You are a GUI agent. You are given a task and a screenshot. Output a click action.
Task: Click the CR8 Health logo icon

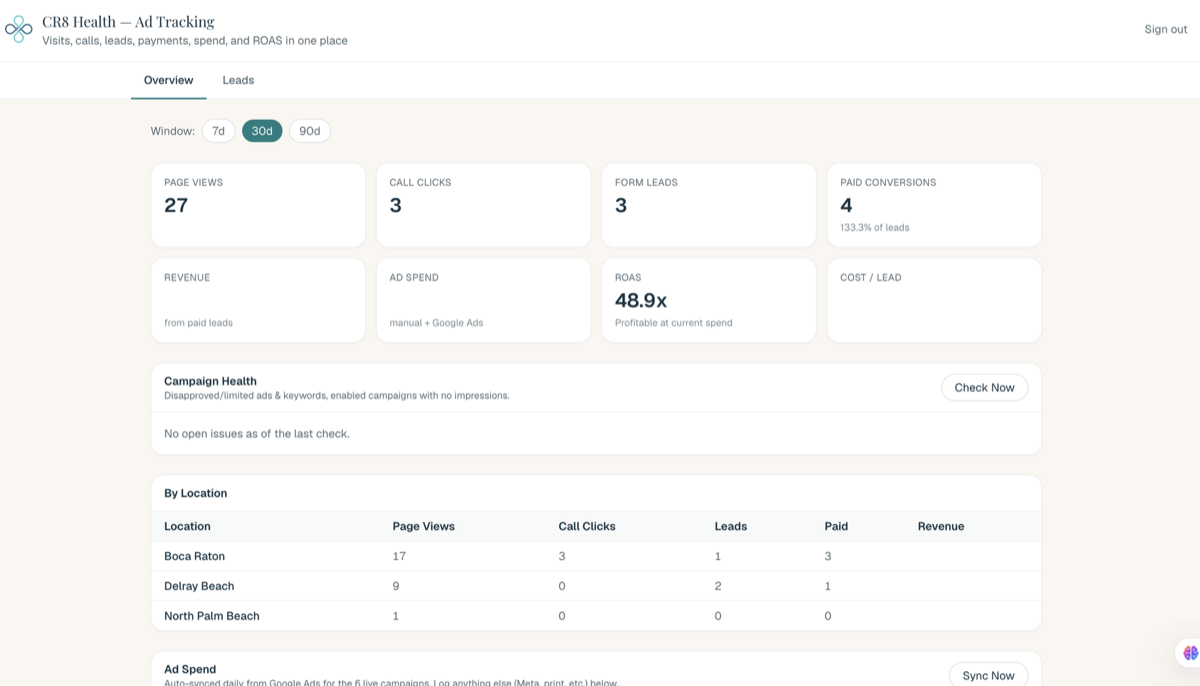tap(19, 29)
